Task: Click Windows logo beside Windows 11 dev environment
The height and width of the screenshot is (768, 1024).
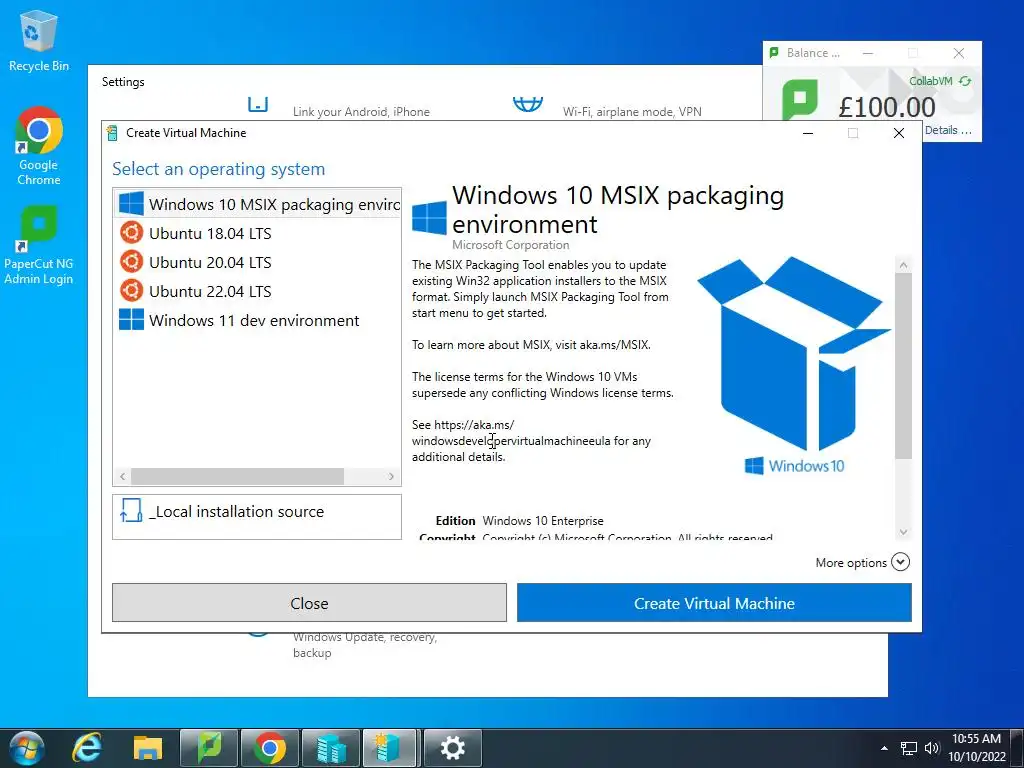Action: (131, 319)
